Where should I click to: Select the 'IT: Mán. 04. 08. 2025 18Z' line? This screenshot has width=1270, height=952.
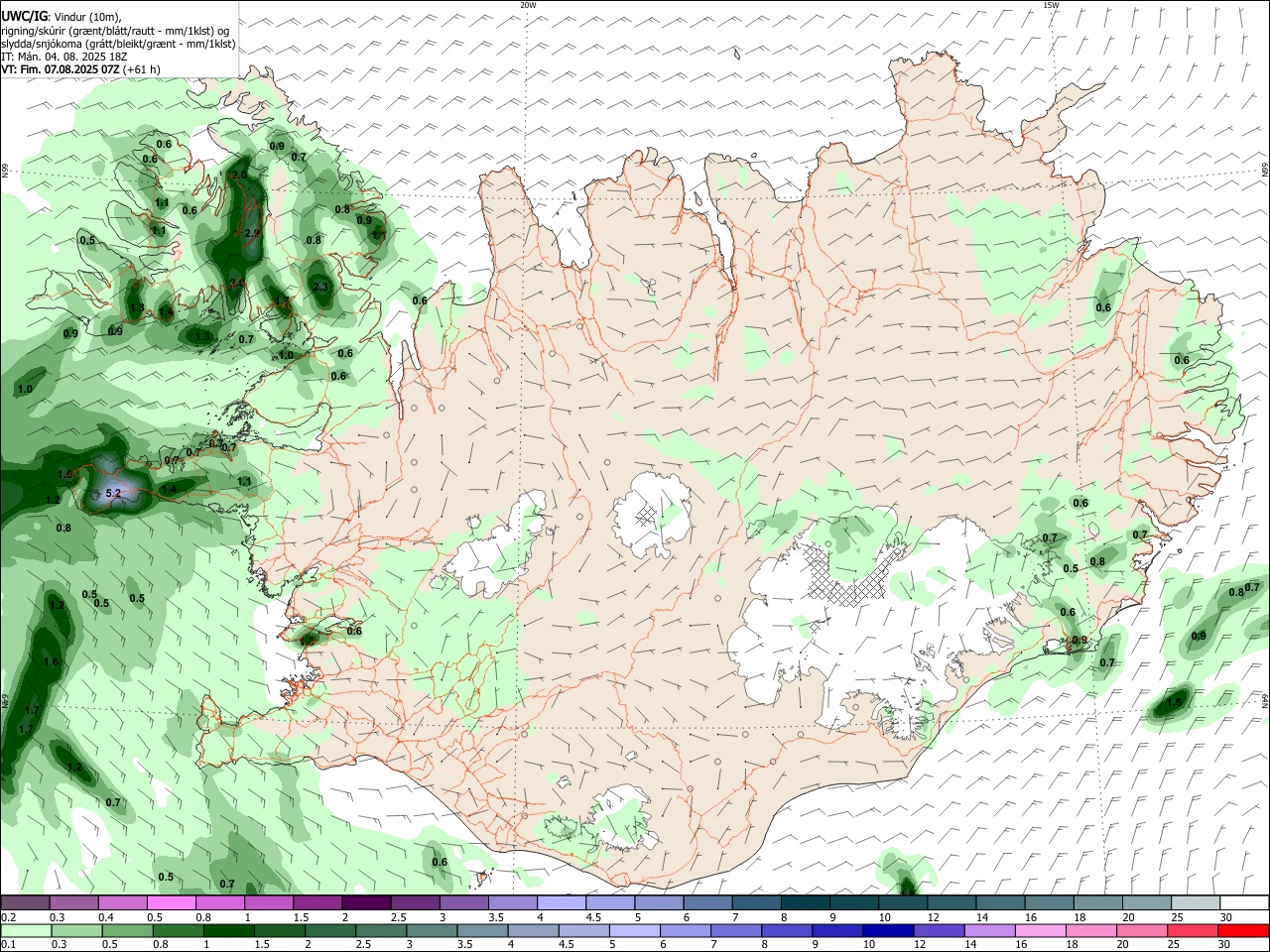coord(63,57)
